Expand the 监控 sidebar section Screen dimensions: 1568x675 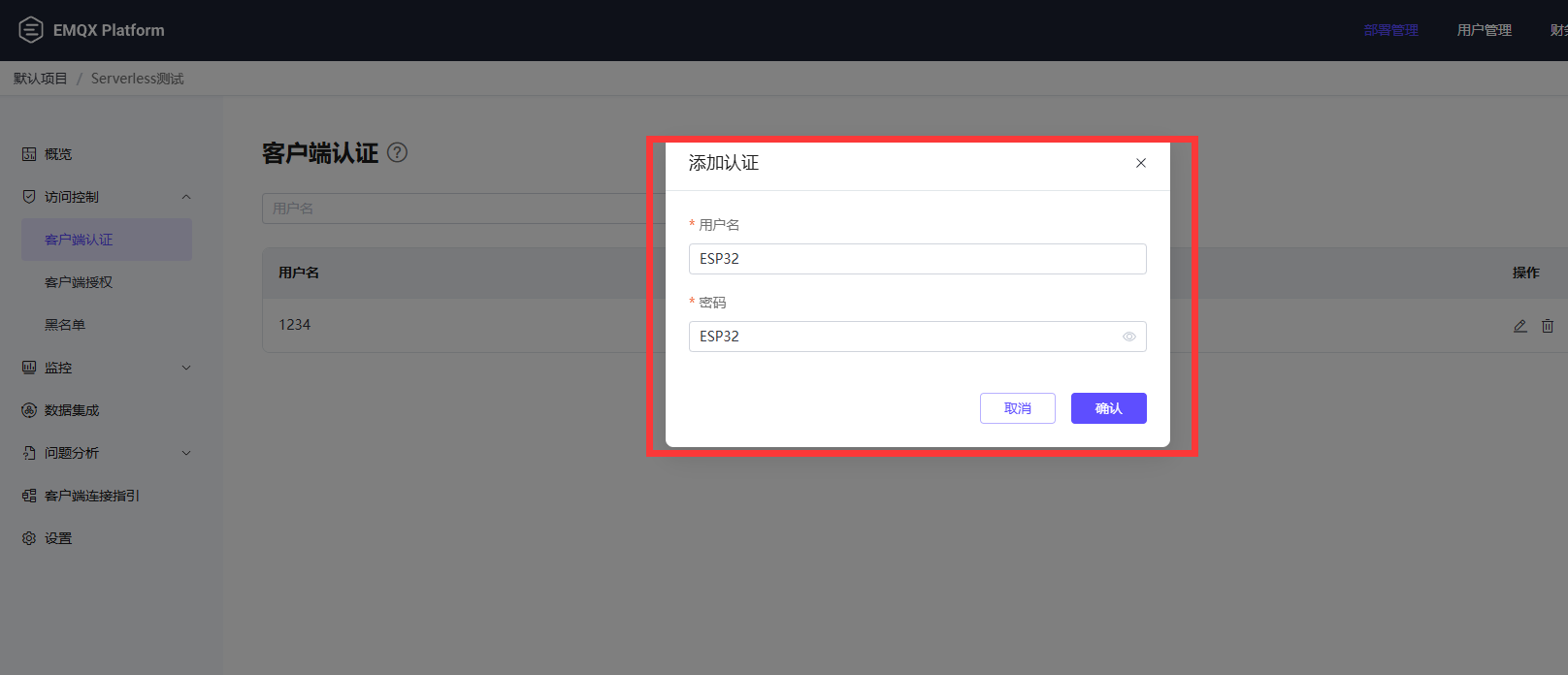[x=186, y=368]
